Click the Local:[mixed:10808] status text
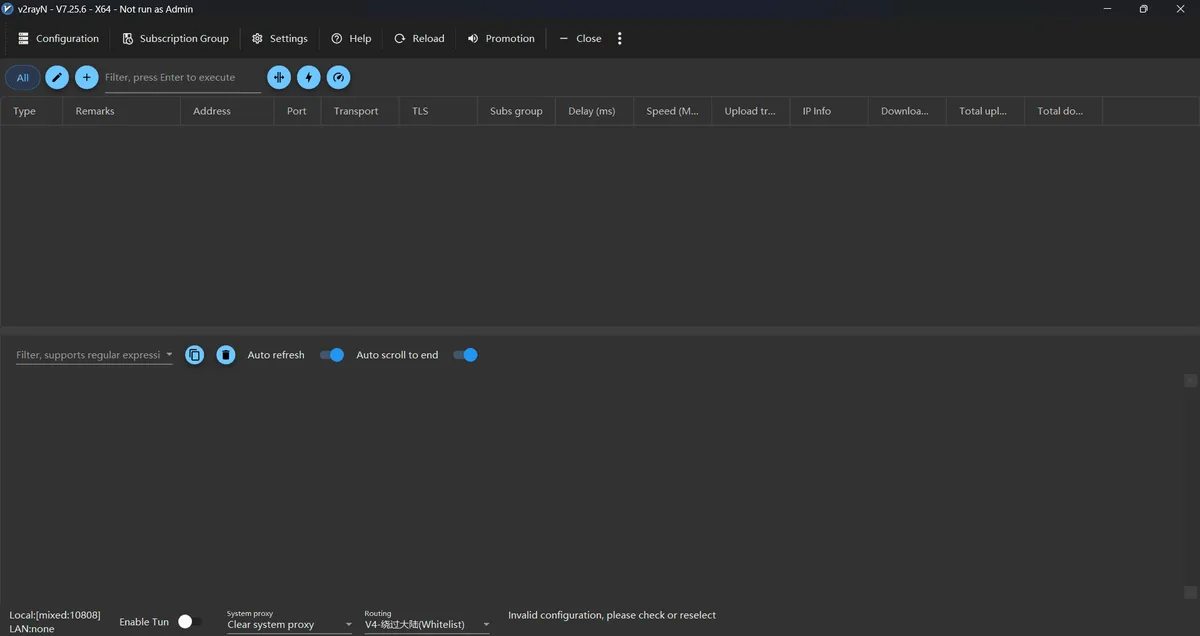The width and height of the screenshot is (1200, 636). point(55,615)
